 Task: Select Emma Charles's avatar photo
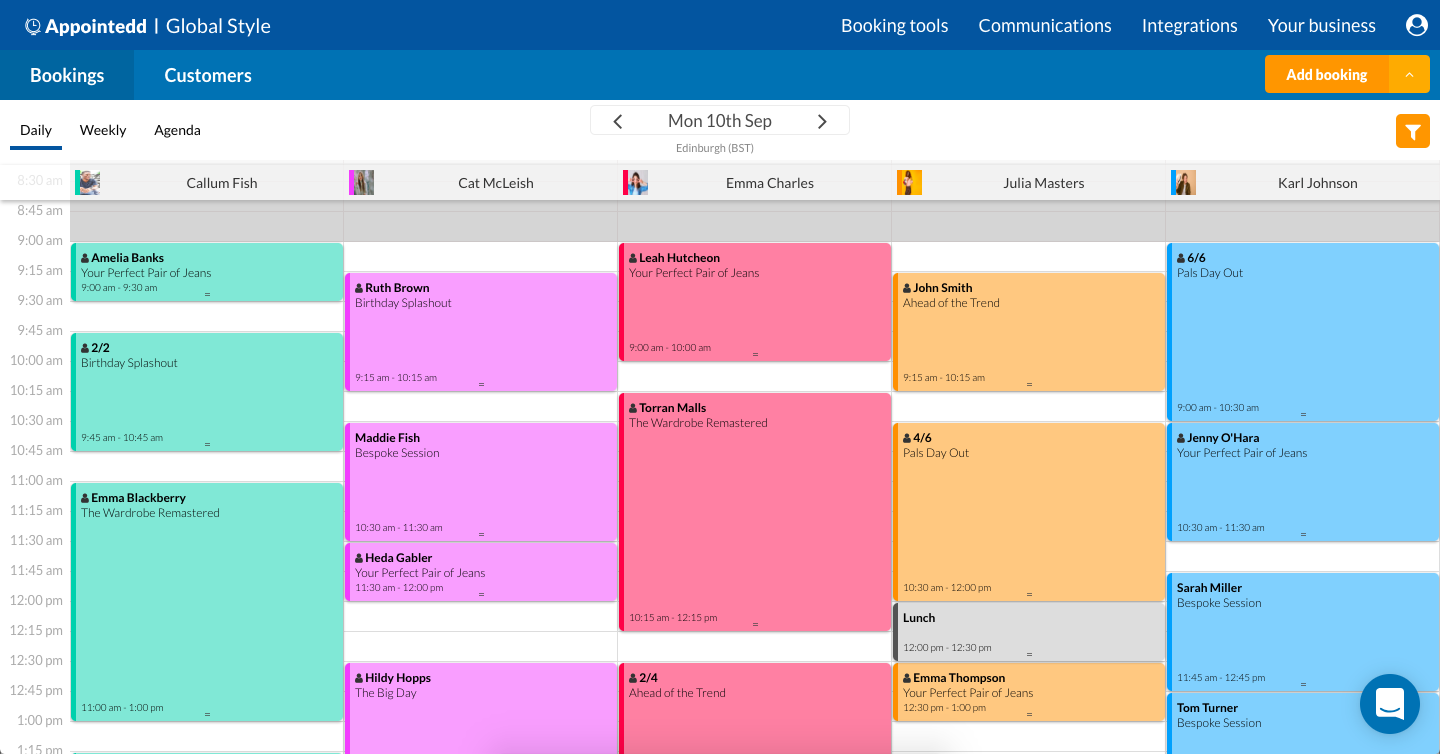(x=635, y=182)
